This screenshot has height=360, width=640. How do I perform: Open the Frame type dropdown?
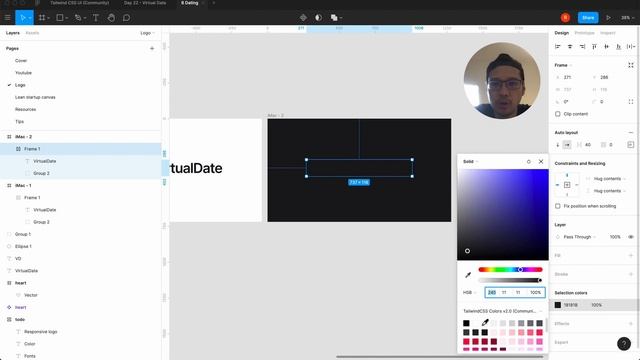[563, 65]
